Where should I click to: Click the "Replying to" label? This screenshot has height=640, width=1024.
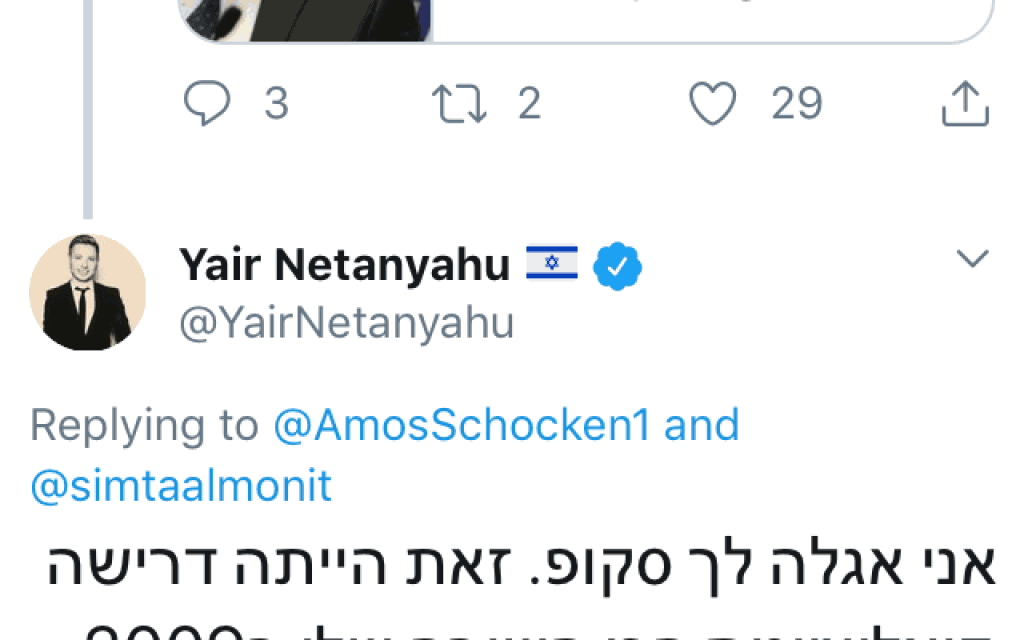144,425
